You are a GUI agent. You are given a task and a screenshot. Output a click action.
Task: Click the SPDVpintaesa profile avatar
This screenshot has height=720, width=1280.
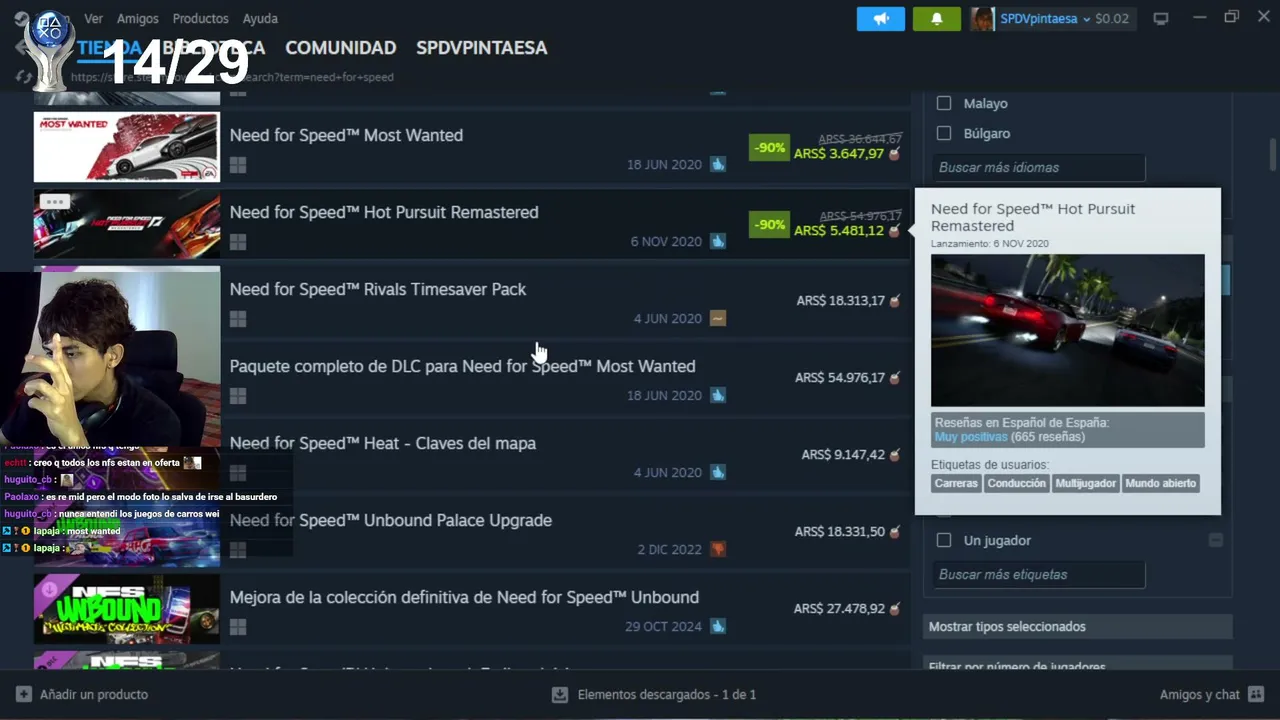pyautogui.click(x=982, y=19)
